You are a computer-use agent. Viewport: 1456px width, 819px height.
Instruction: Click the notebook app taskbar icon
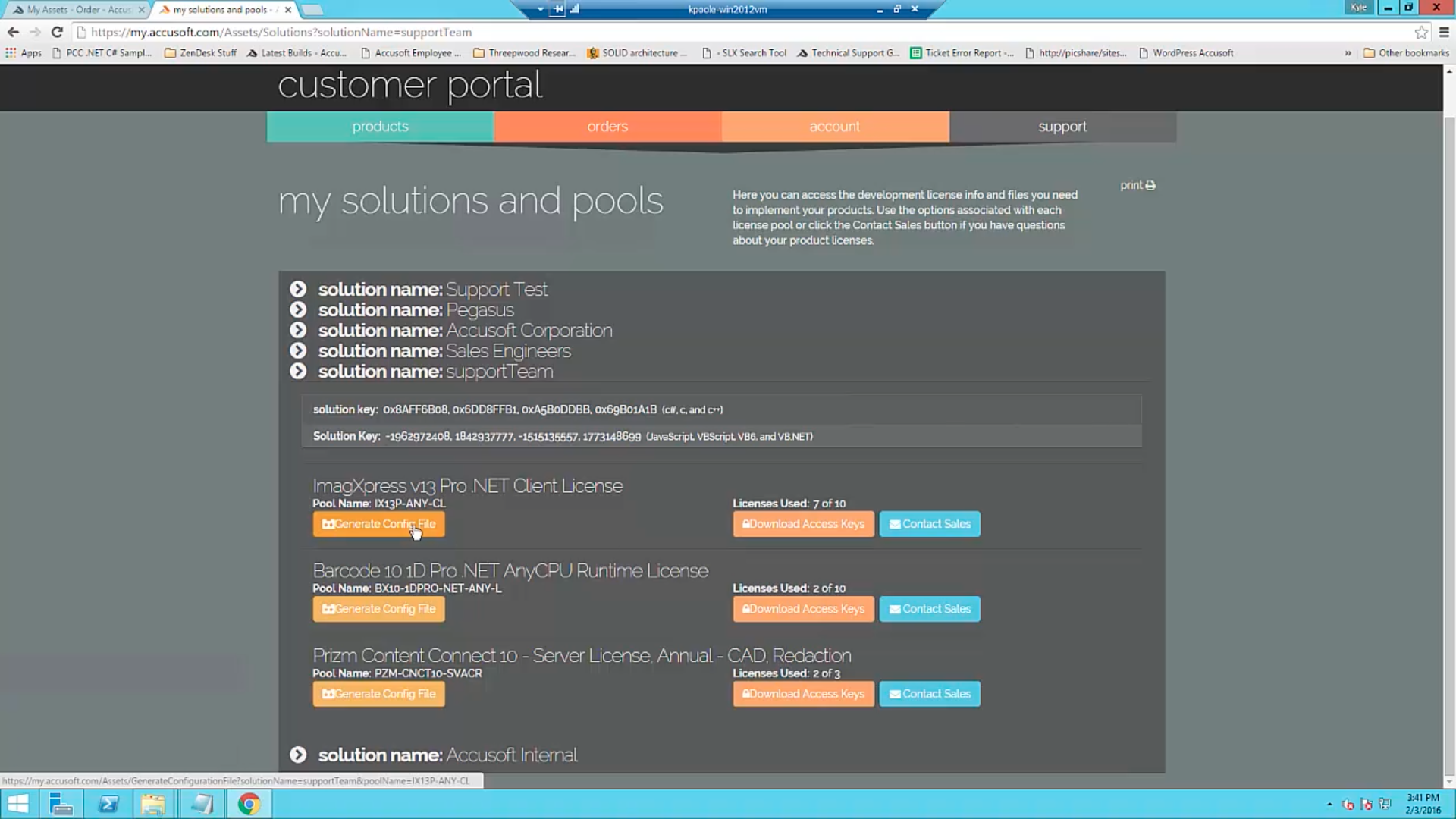click(x=202, y=804)
